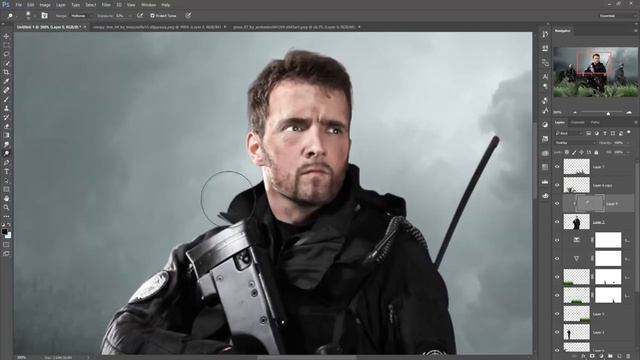The width and height of the screenshot is (640, 360).
Task: Open the Filter menu
Action: tap(106, 5)
